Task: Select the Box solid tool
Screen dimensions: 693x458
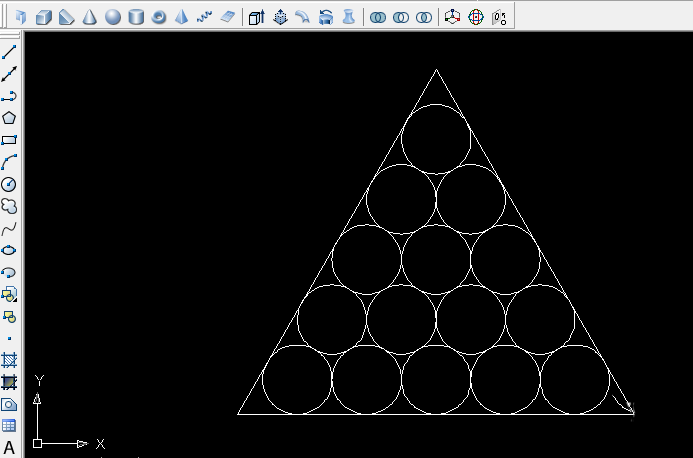Action: coord(44,17)
